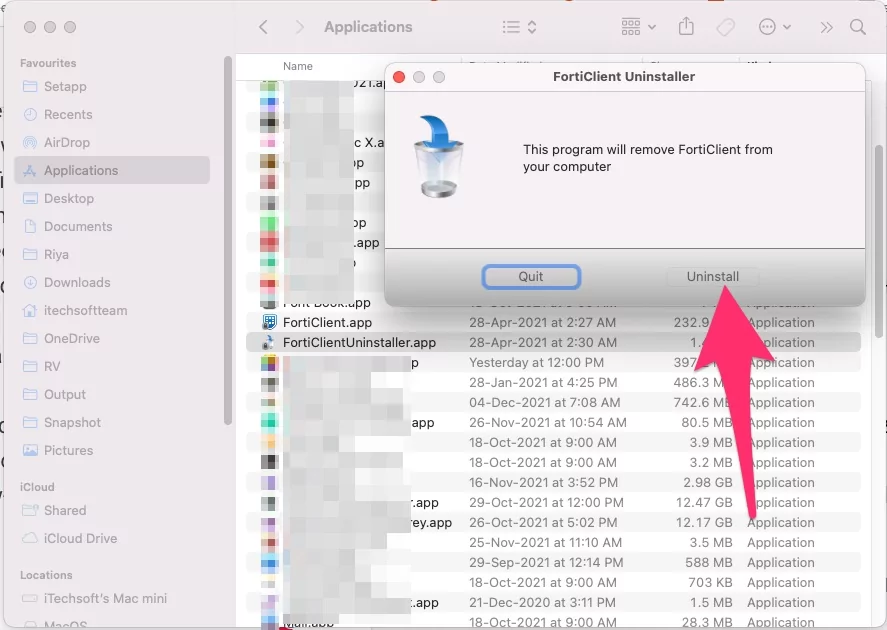
Task: Click date "Yesterday at 12:00 PM"
Action: [x=536, y=363]
